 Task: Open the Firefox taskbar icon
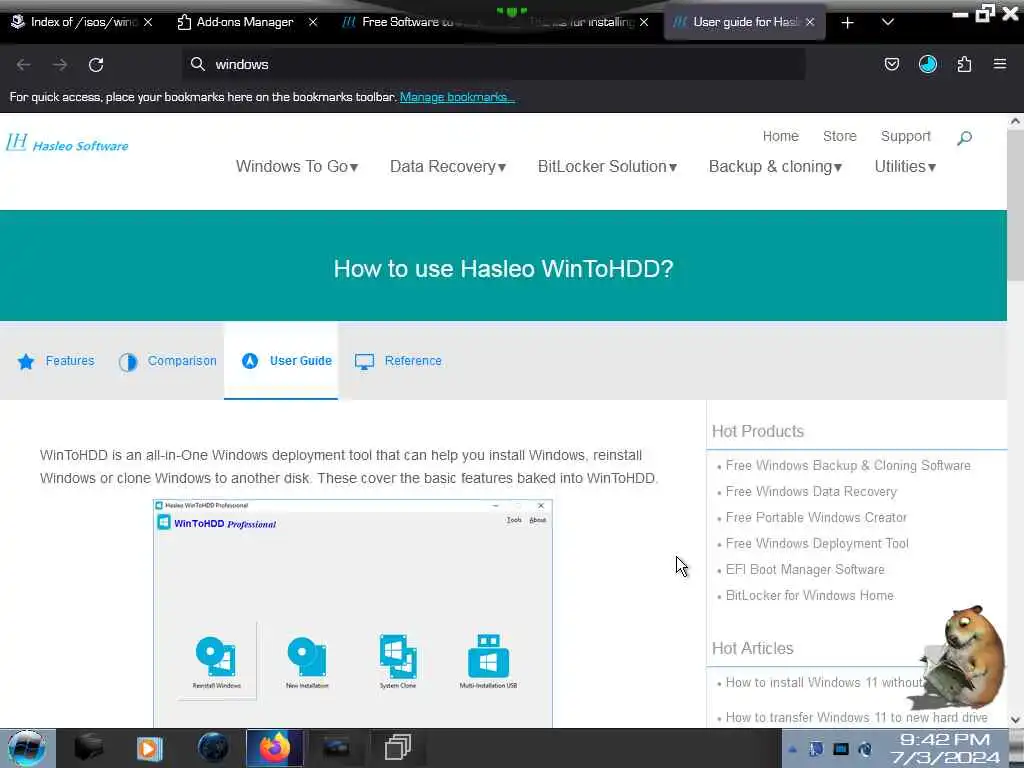(x=275, y=748)
